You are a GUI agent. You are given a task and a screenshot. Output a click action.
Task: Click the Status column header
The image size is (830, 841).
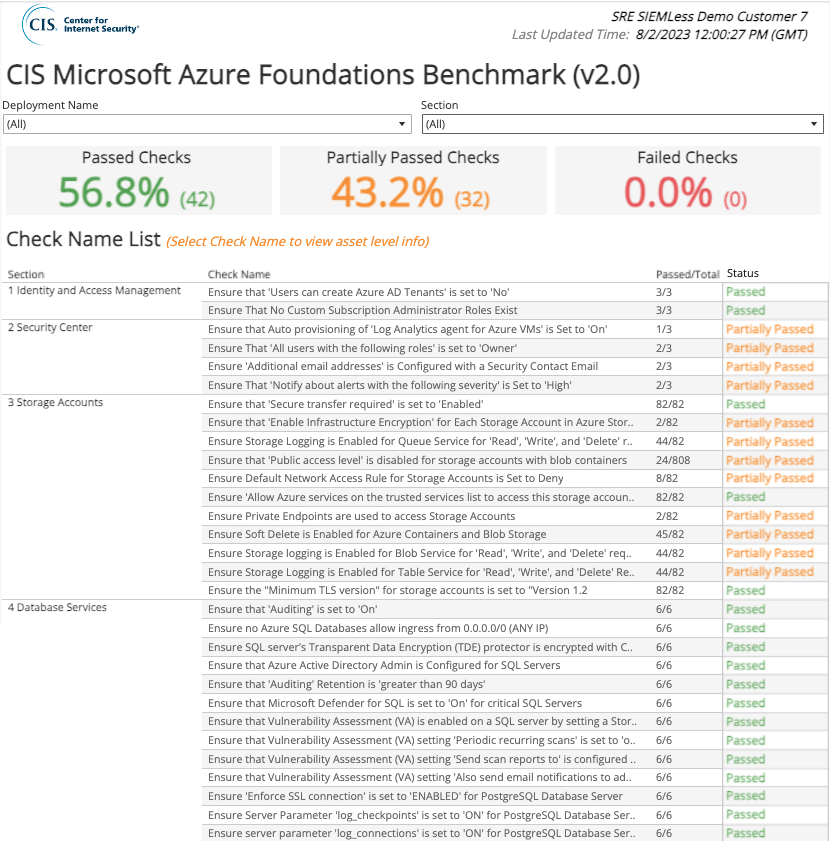pos(743,274)
